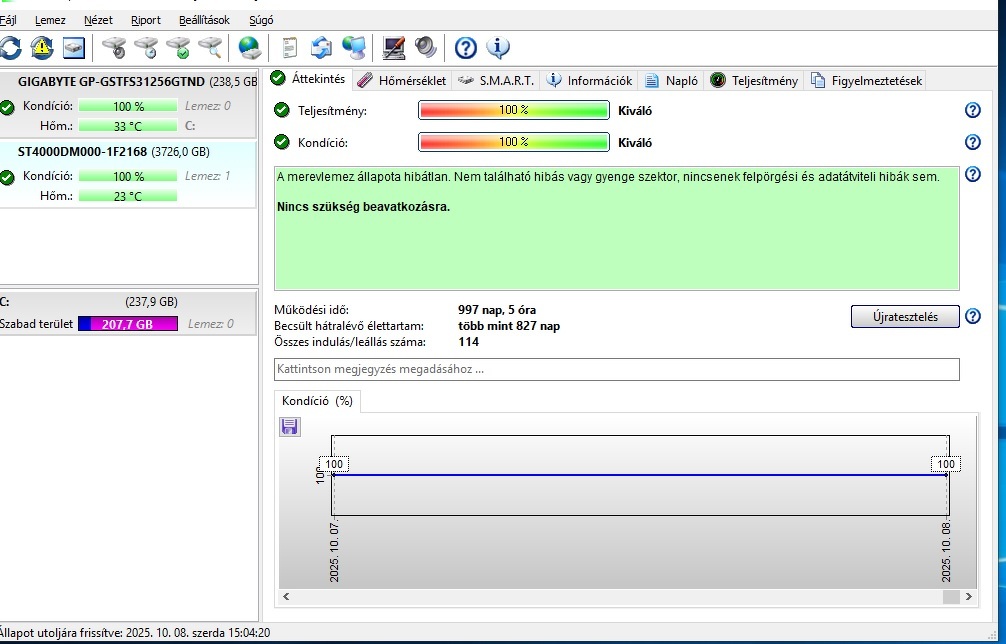
Task: Switch to the Teljesítmény tab
Action: tap(754, 80)
